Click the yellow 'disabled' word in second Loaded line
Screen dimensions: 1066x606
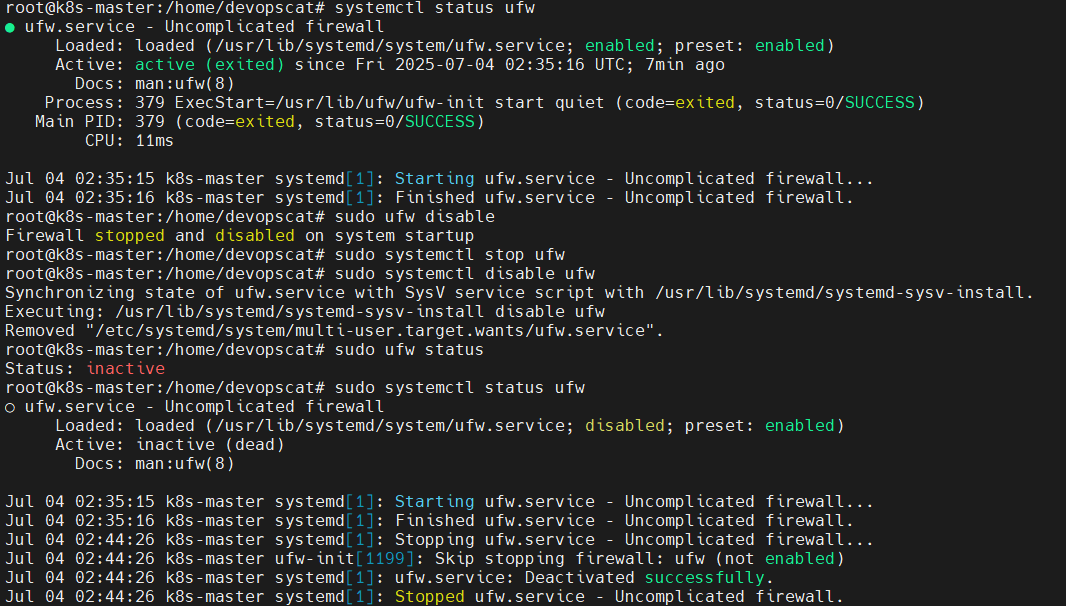pos(625,426)
